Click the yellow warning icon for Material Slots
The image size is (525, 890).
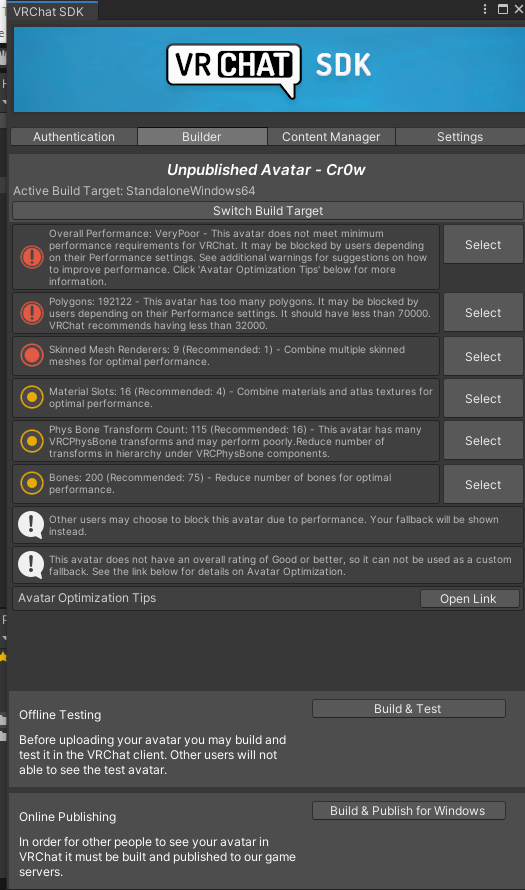coord(32,397)
